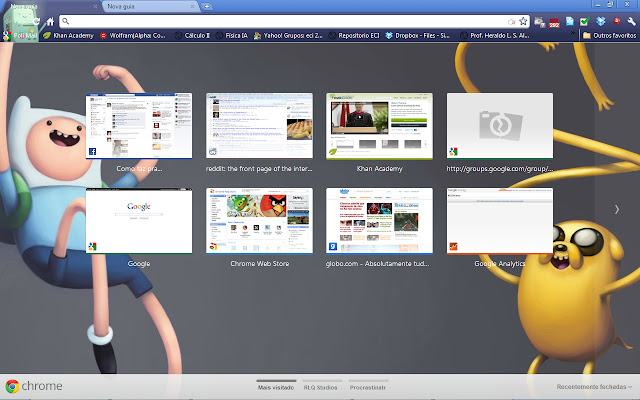Open the Google search thumbnail
Viewport: 640px width, 400px height.
click(x=139, y=221)
